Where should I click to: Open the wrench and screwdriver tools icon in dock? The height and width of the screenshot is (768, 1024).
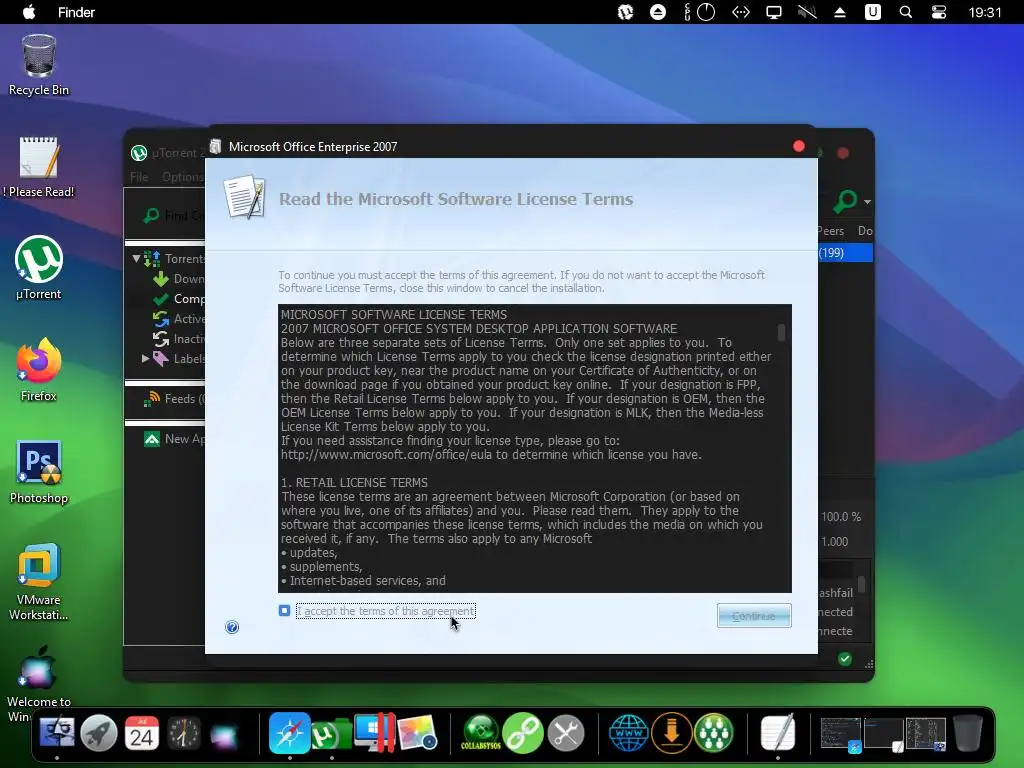[566, 733]
